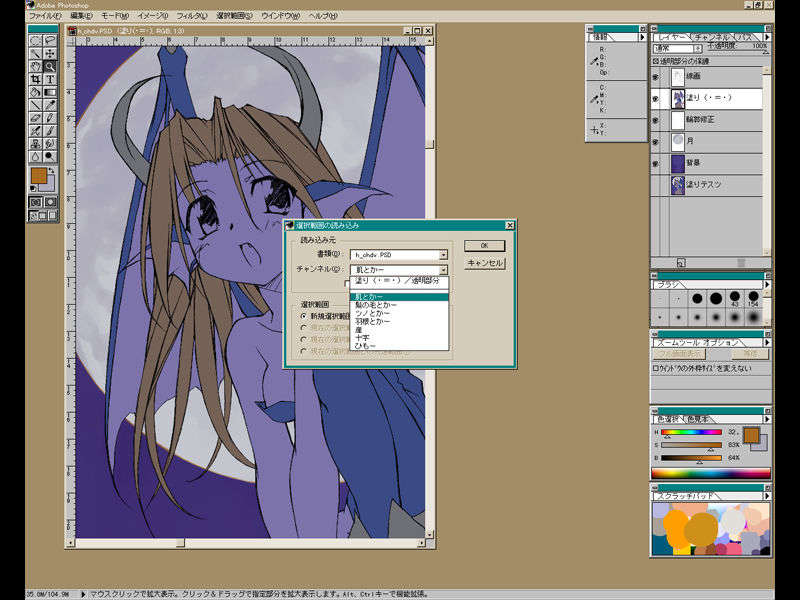Open the Info panel flyout menu arrow
Screen dimensions: 800x600
coord(642,37)
